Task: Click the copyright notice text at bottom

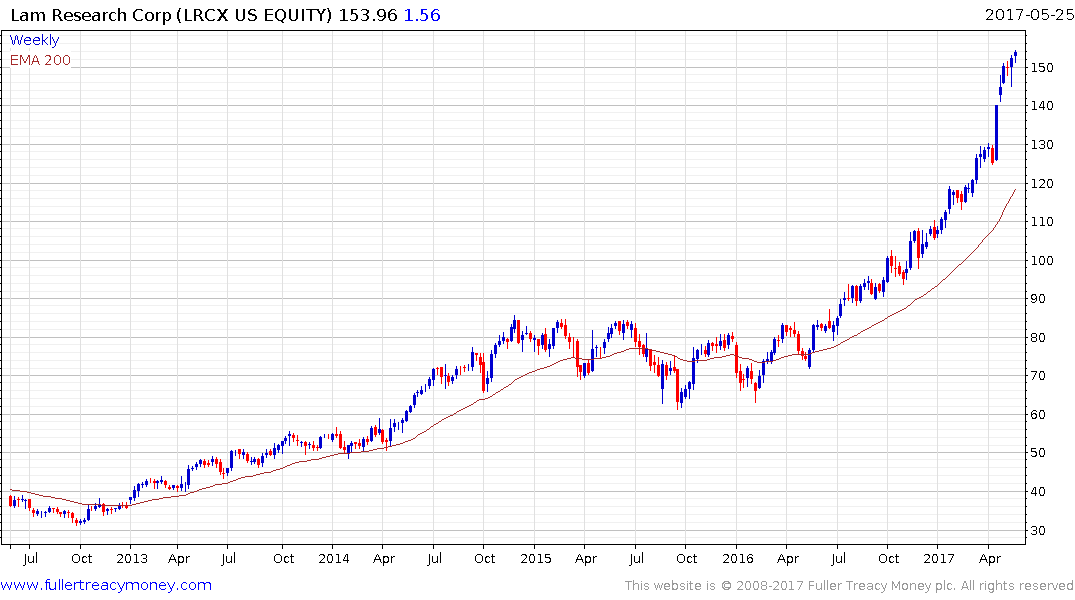Action: [849, 586]
